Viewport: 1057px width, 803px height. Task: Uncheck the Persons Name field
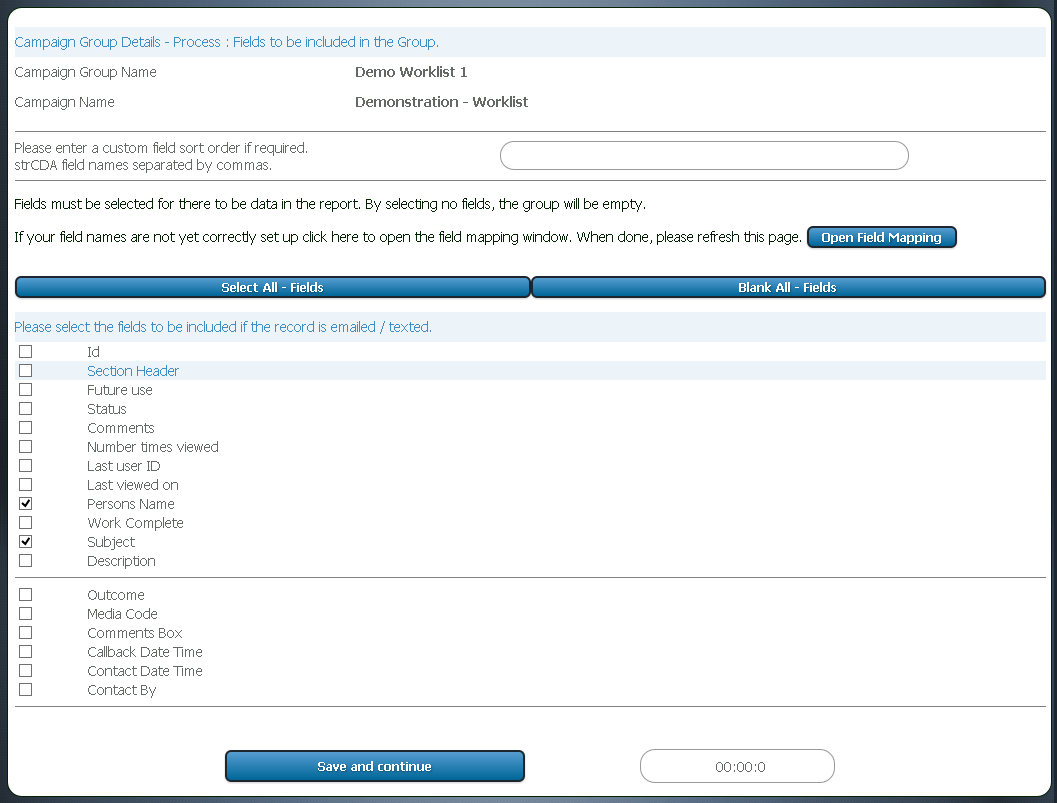tap(25, 503)
